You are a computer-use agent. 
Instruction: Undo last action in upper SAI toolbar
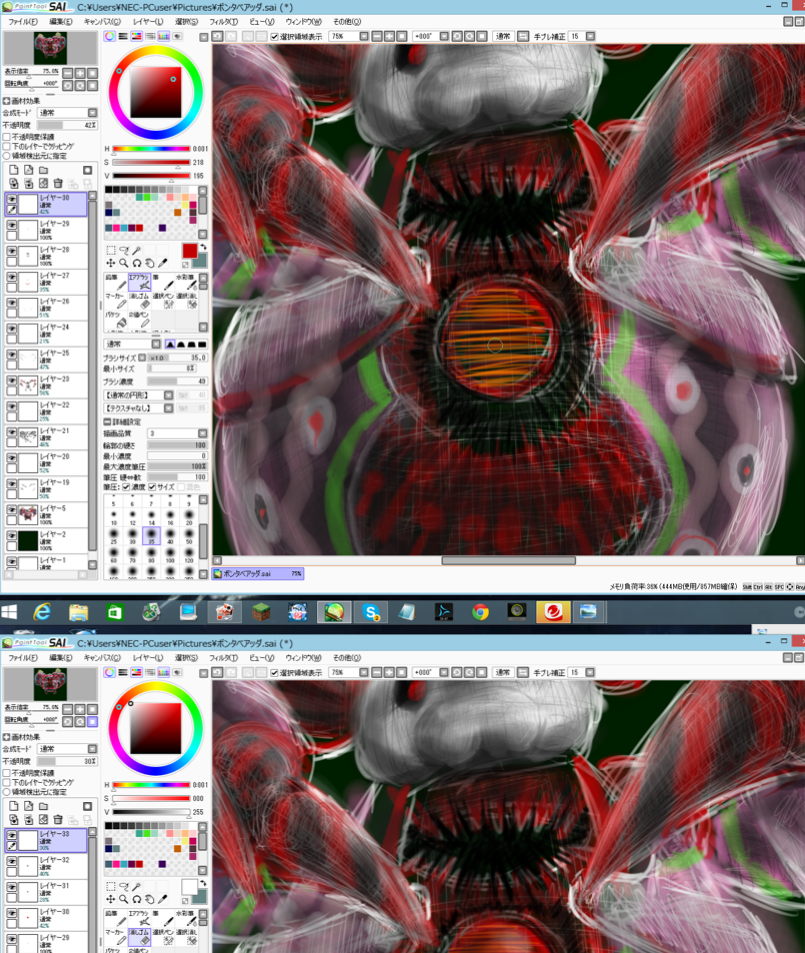tap(217, 36)
